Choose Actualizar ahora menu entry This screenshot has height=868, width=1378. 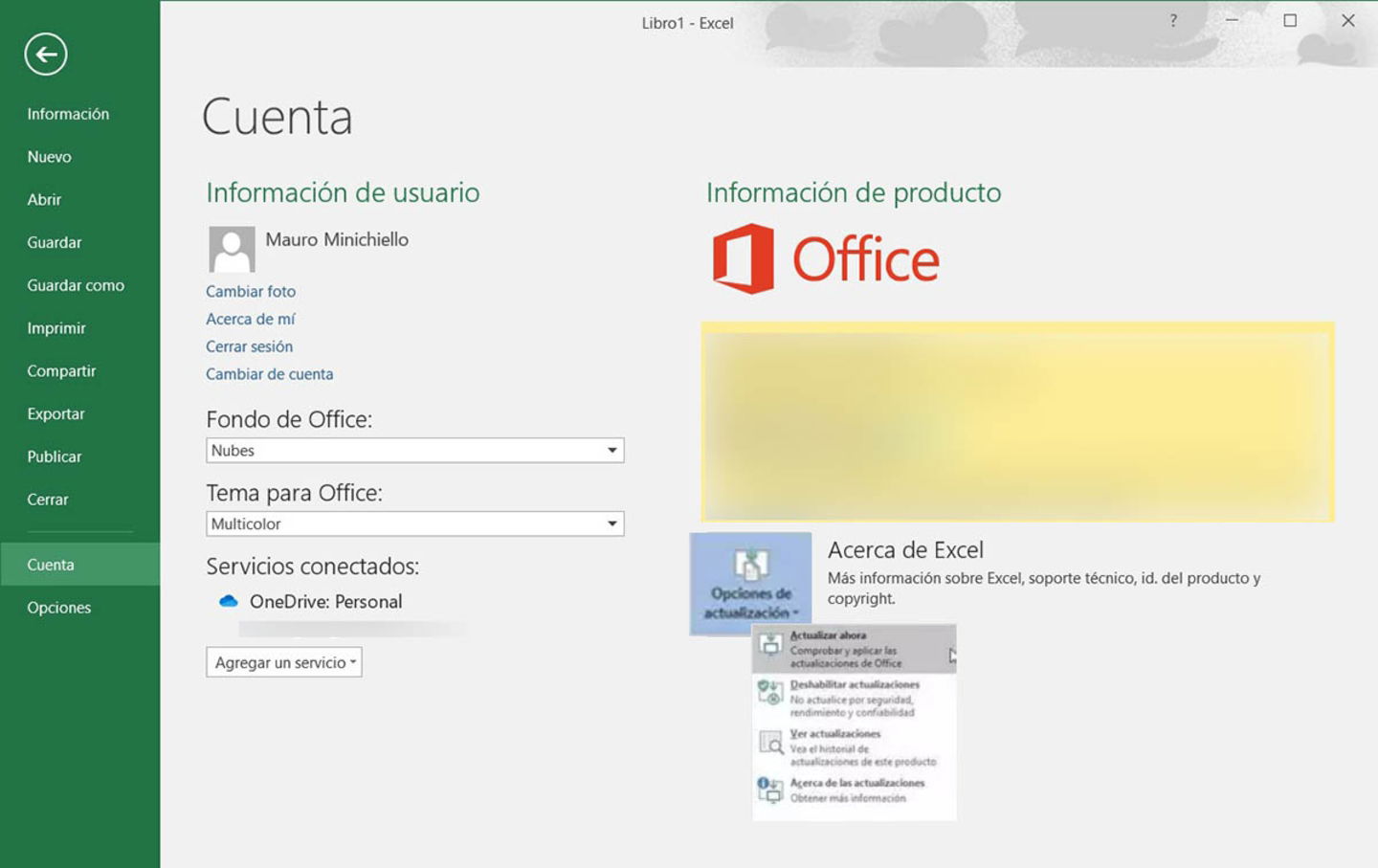point(854,649)
